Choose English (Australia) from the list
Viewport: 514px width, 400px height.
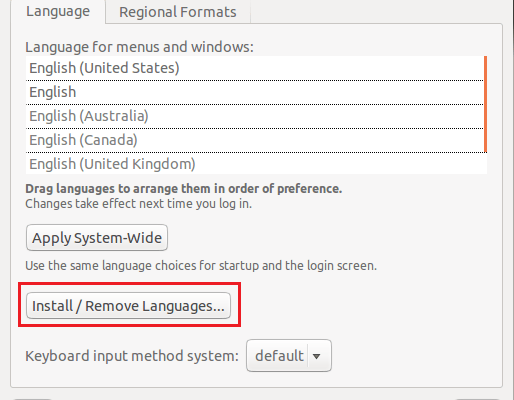click(255, 116)
